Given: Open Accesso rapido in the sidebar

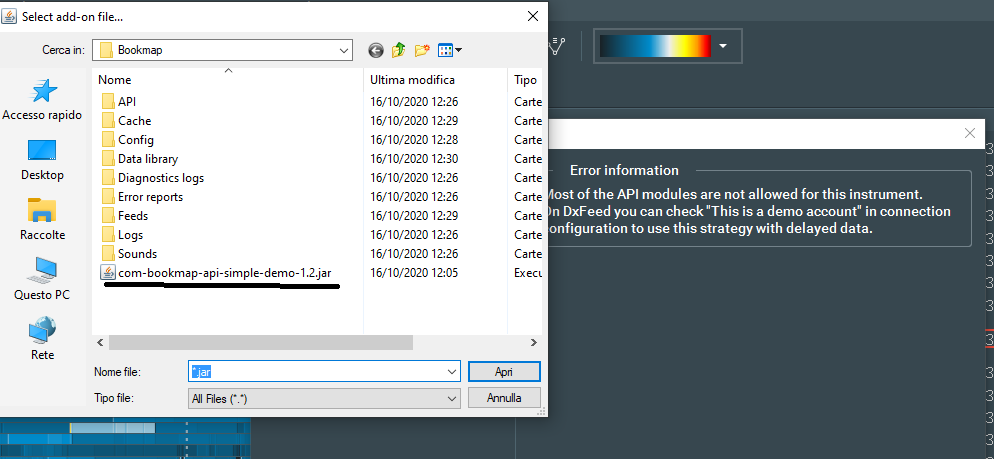Looking at the screenshot, I should 42,100.
